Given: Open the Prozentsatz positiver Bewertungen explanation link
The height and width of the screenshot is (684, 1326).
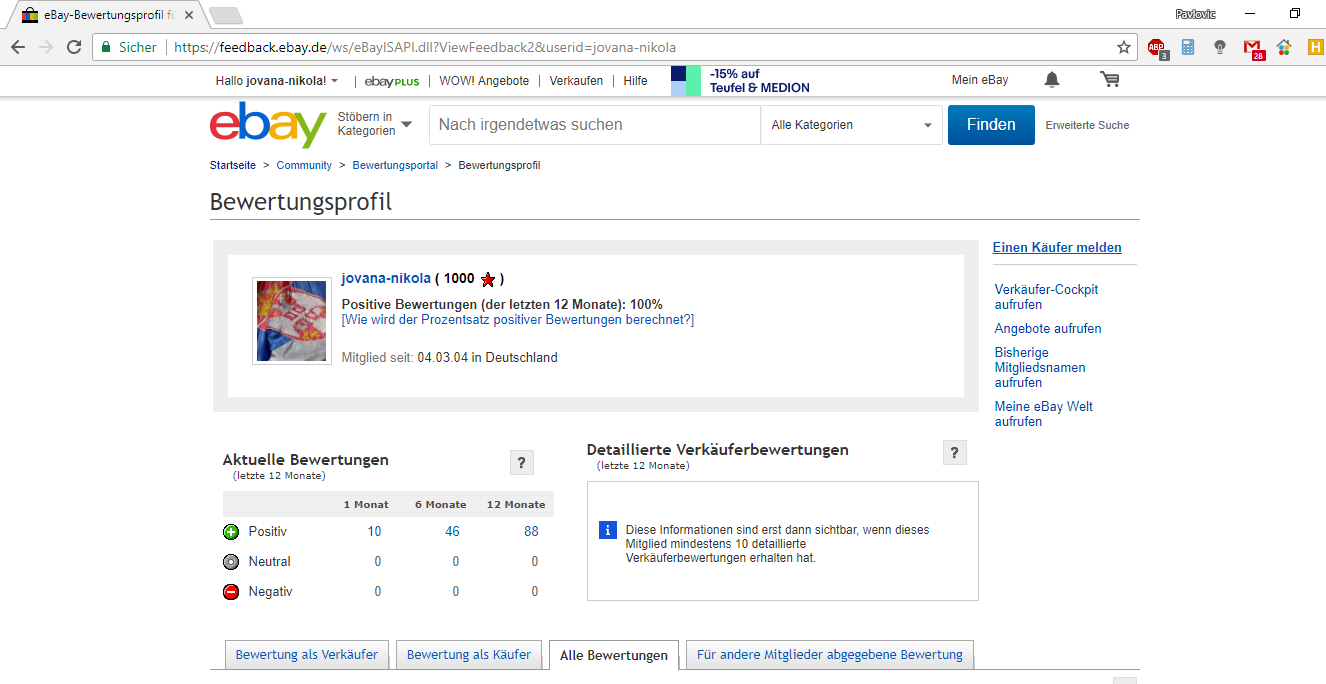Looking at the screenshot, I should tap(518, 320).
